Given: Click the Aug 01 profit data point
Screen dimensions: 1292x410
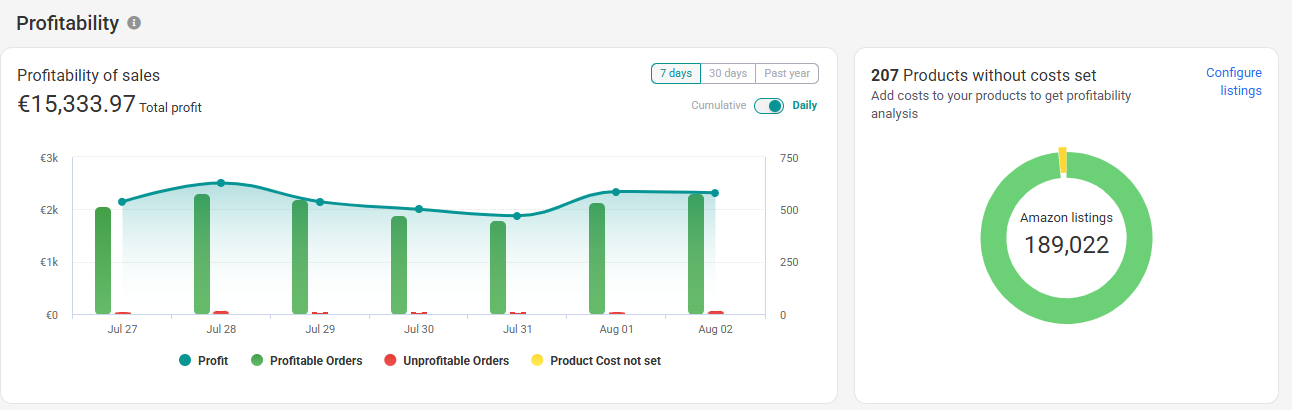Looking at the screenshot, I should click(x=616, y=192).
